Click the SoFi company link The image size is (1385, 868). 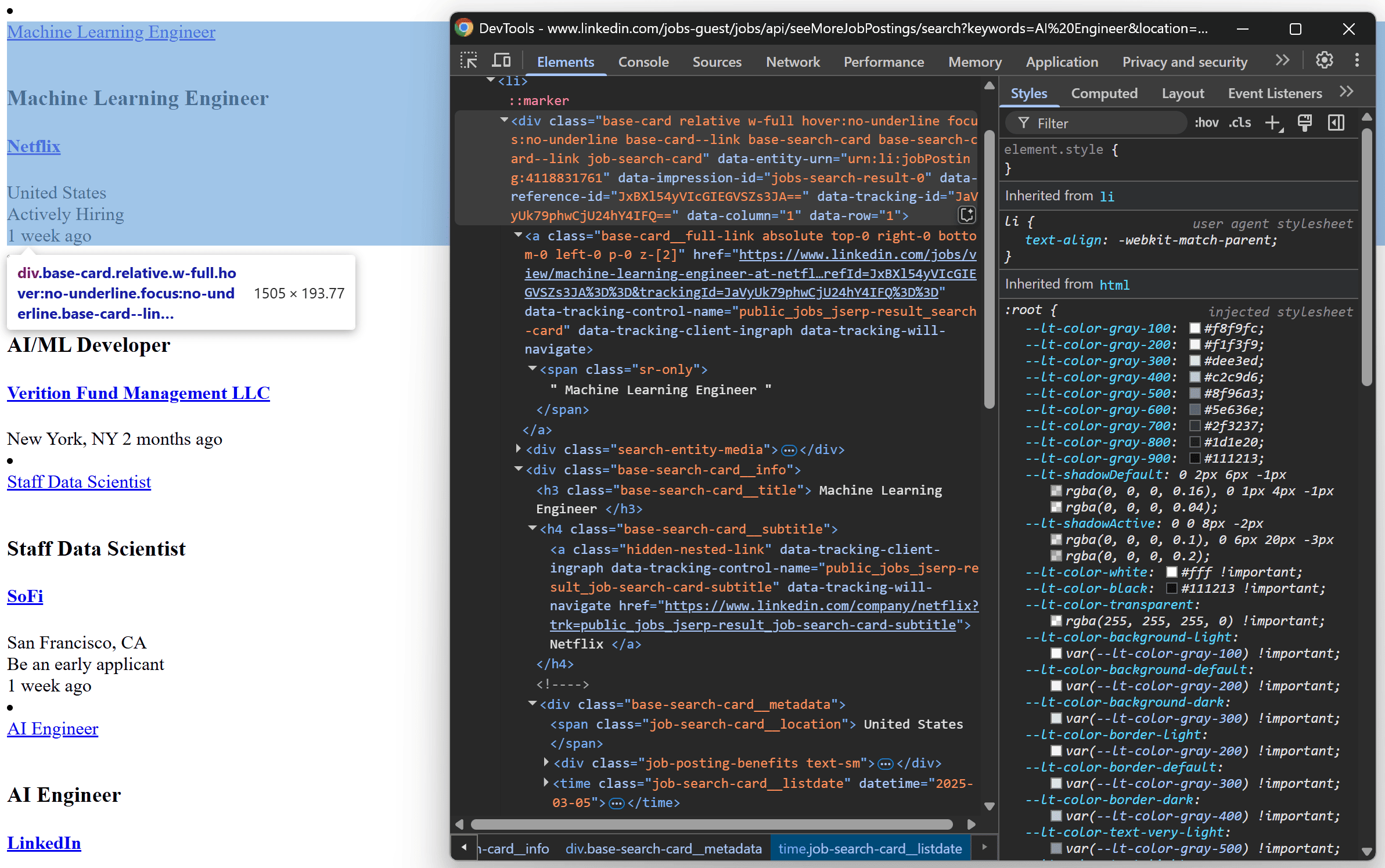pos(25,596)
